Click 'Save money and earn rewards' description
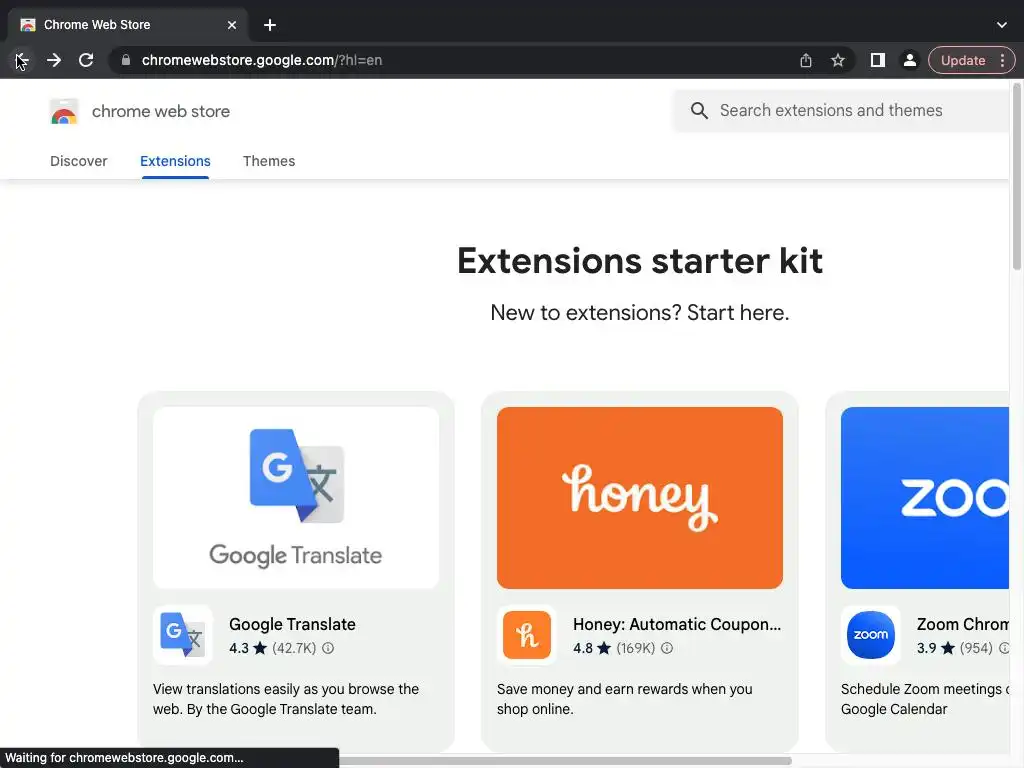Viewport: 1024px width, 768px height. click(624, 699)
